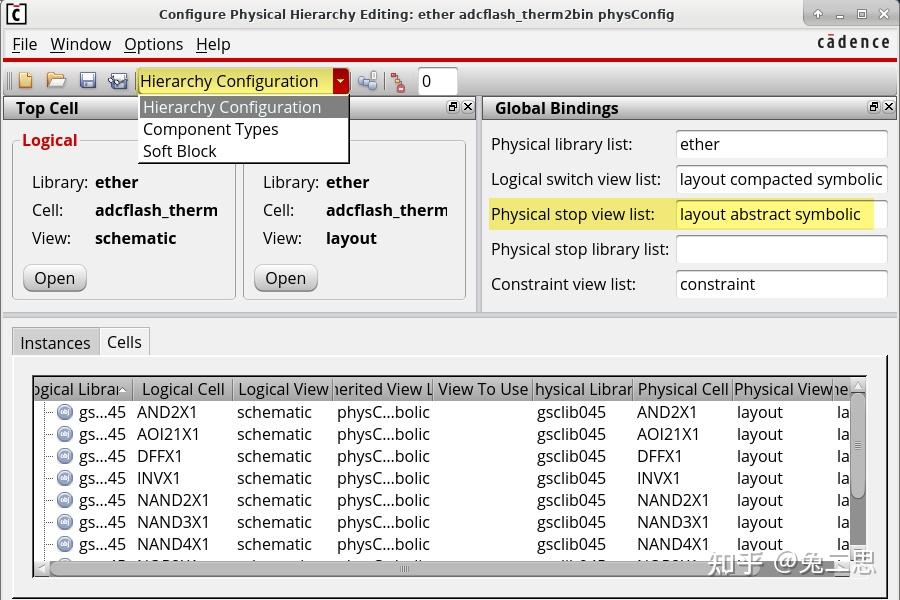Save the configuration with the save icon
The height and width of the screenshot is (600, 900).
[89, 81]
